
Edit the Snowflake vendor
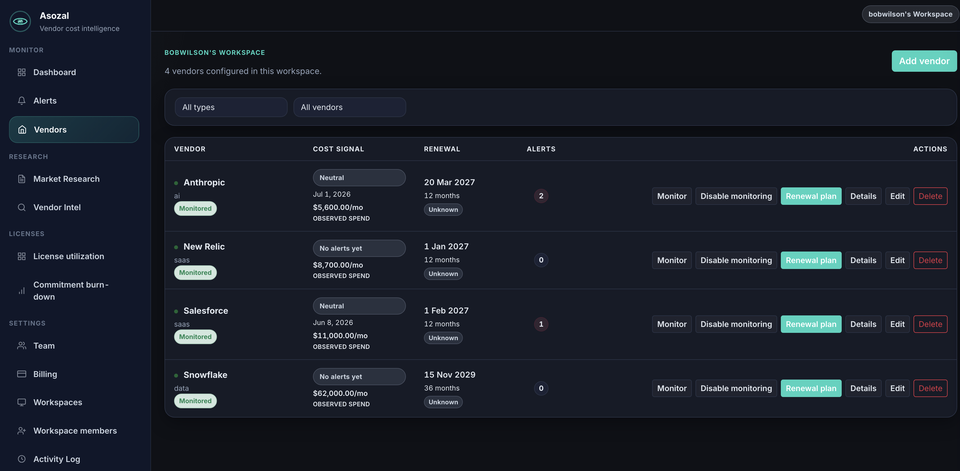898,388
